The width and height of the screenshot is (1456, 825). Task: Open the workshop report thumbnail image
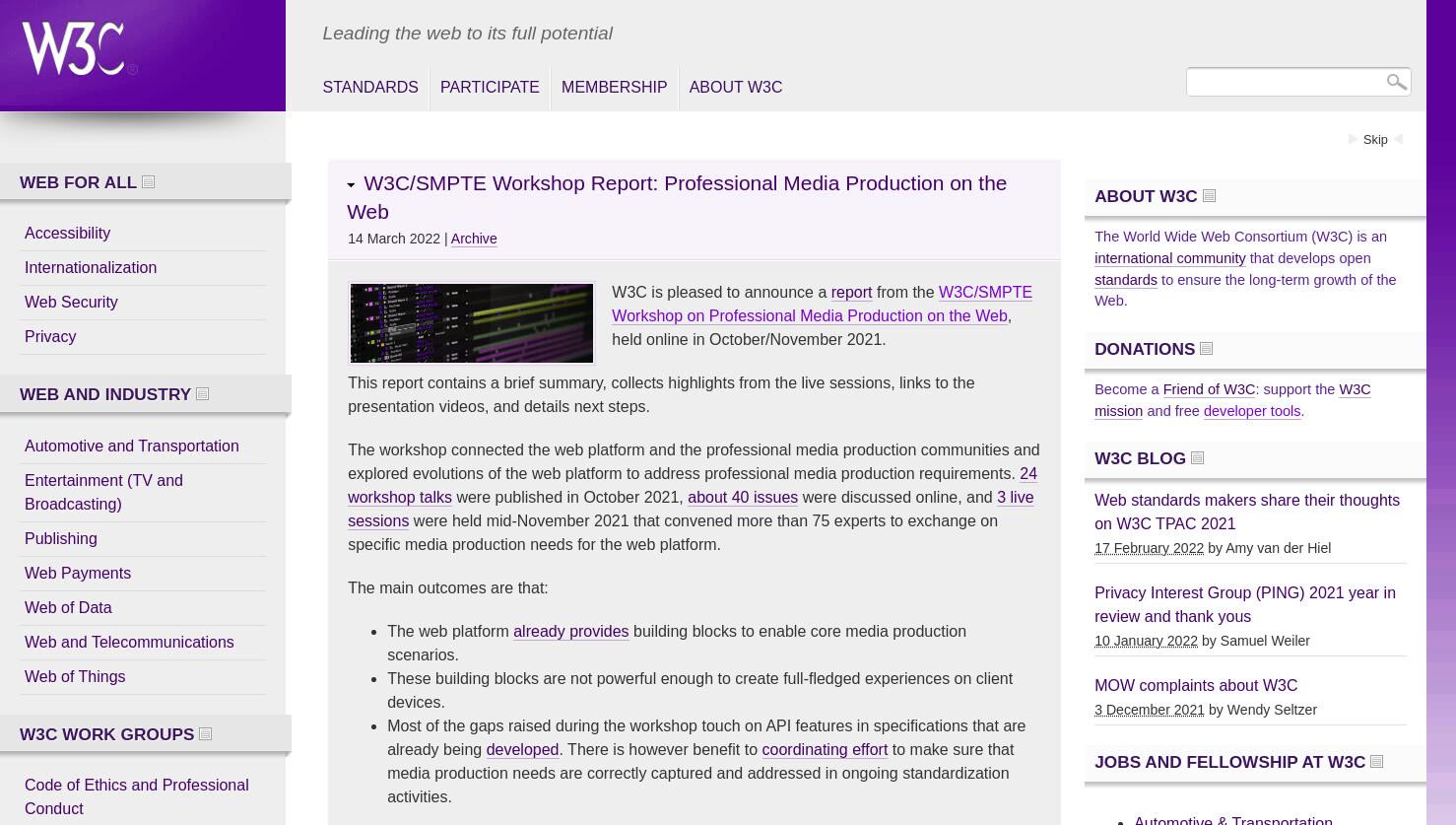[472, 323]
